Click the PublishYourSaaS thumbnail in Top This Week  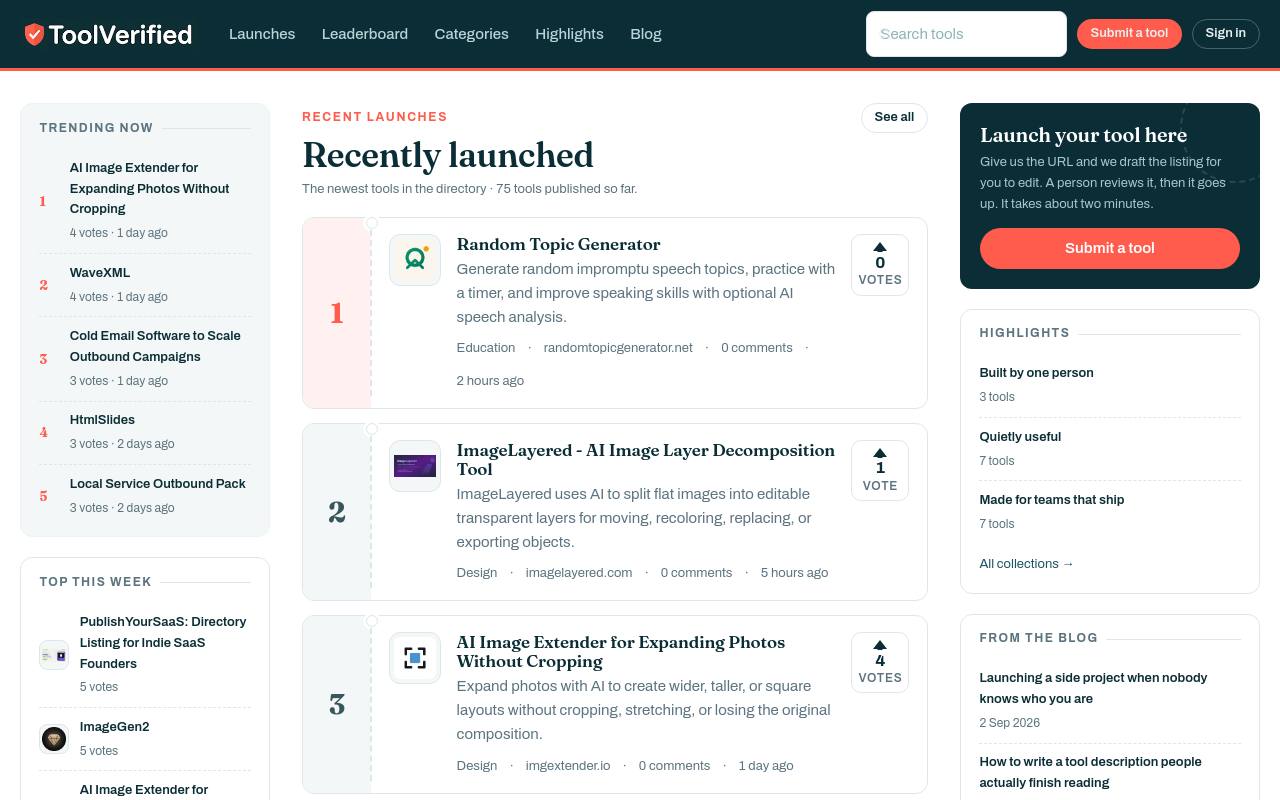[x=54, y=655]
